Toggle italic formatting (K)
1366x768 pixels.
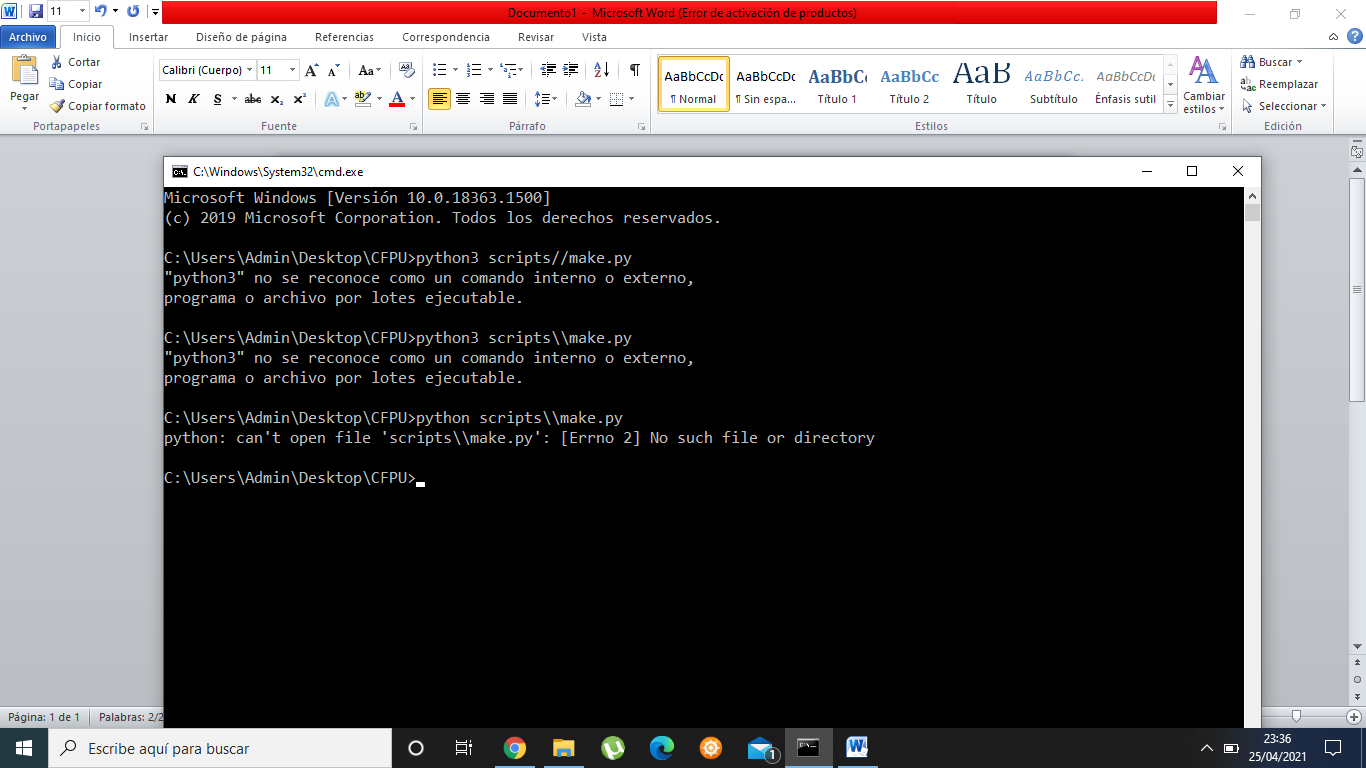pyautogui.click(x=193, y=99)
